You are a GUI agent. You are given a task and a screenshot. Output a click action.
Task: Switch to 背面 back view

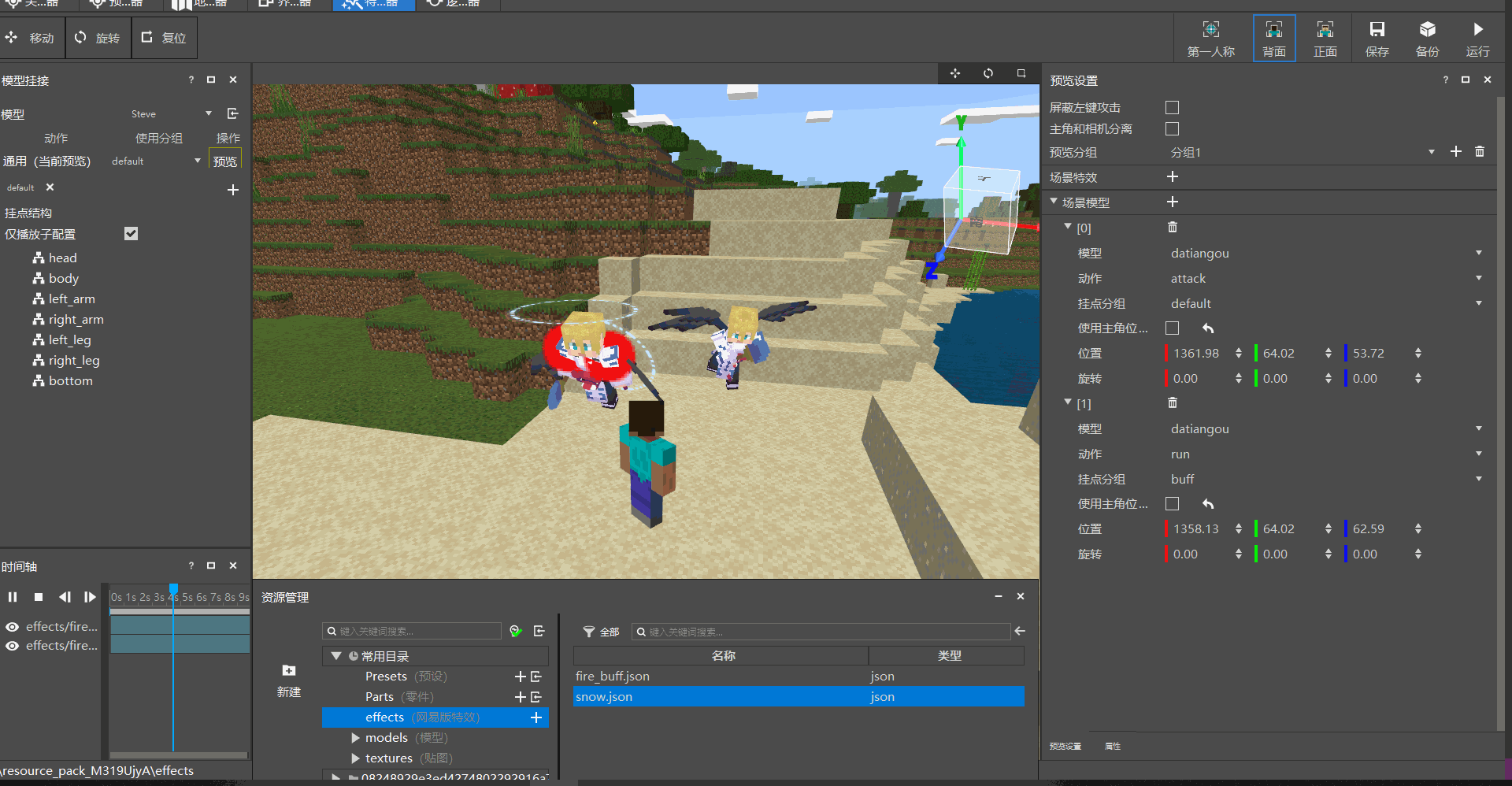tap(1274, 39)
